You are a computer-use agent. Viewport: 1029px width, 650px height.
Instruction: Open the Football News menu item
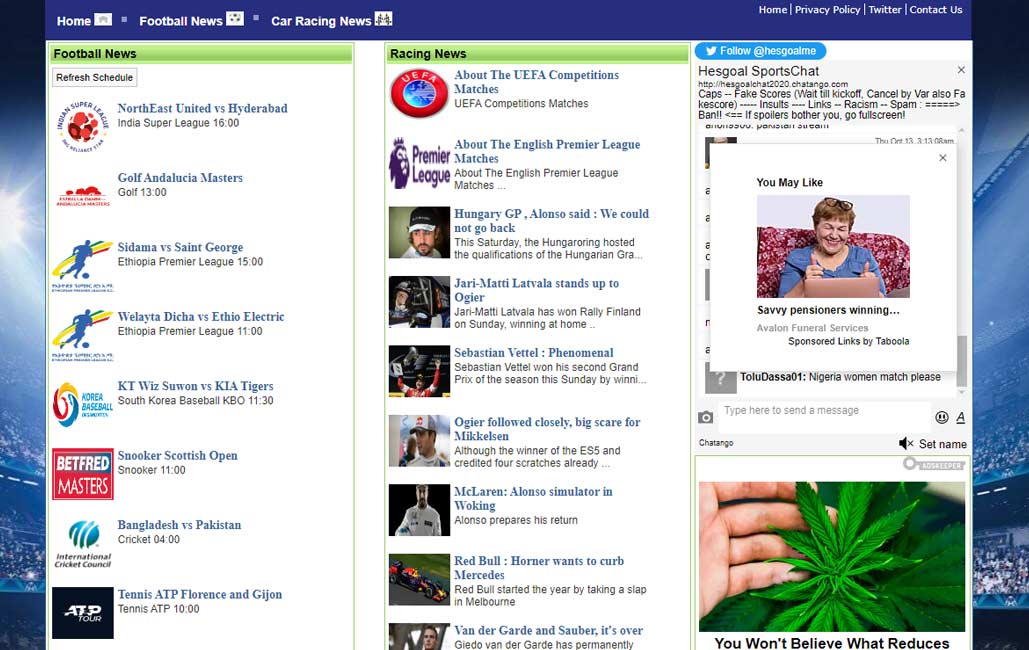pos(180,21)
